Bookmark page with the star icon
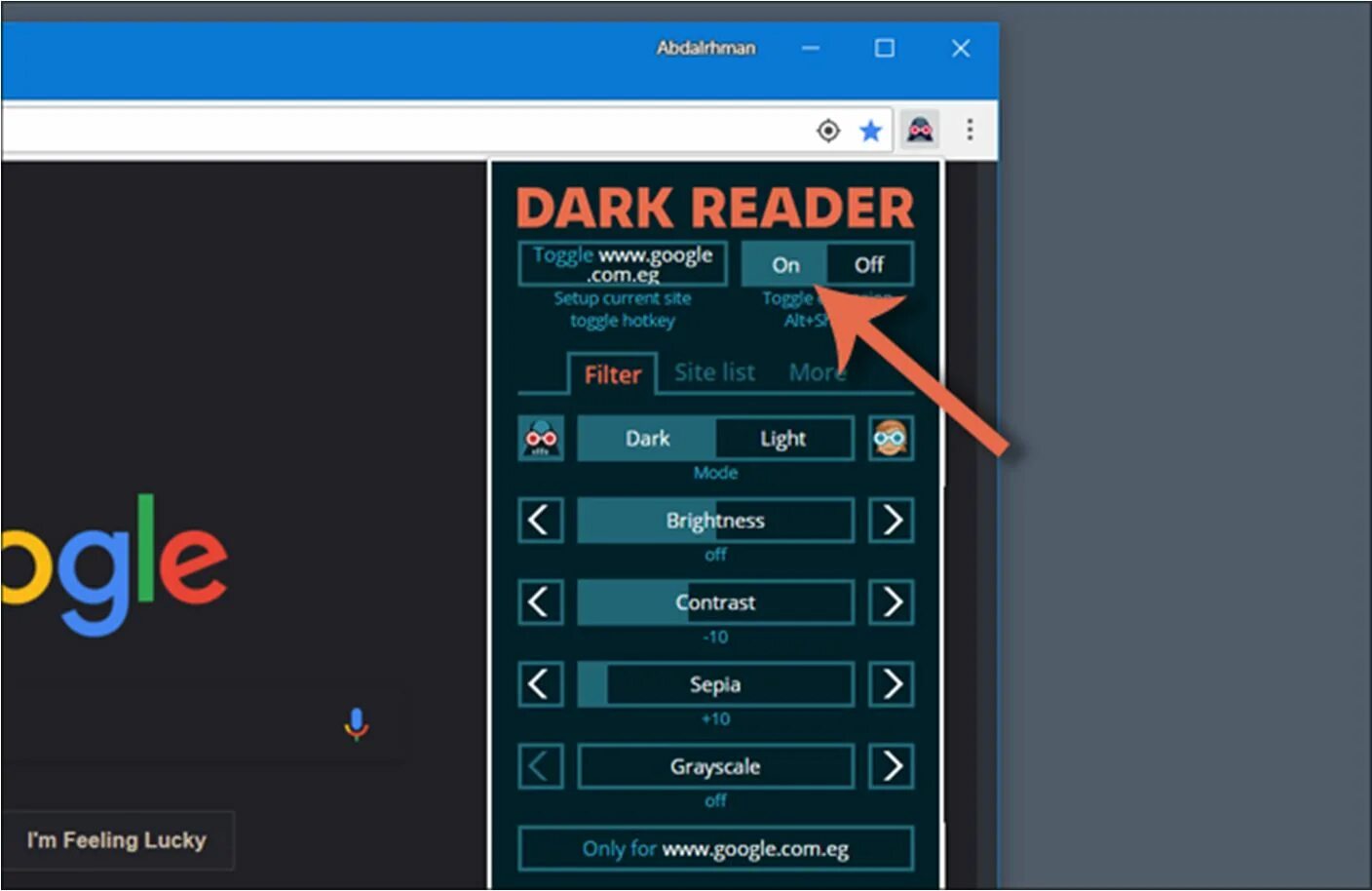 coord(870,130)
